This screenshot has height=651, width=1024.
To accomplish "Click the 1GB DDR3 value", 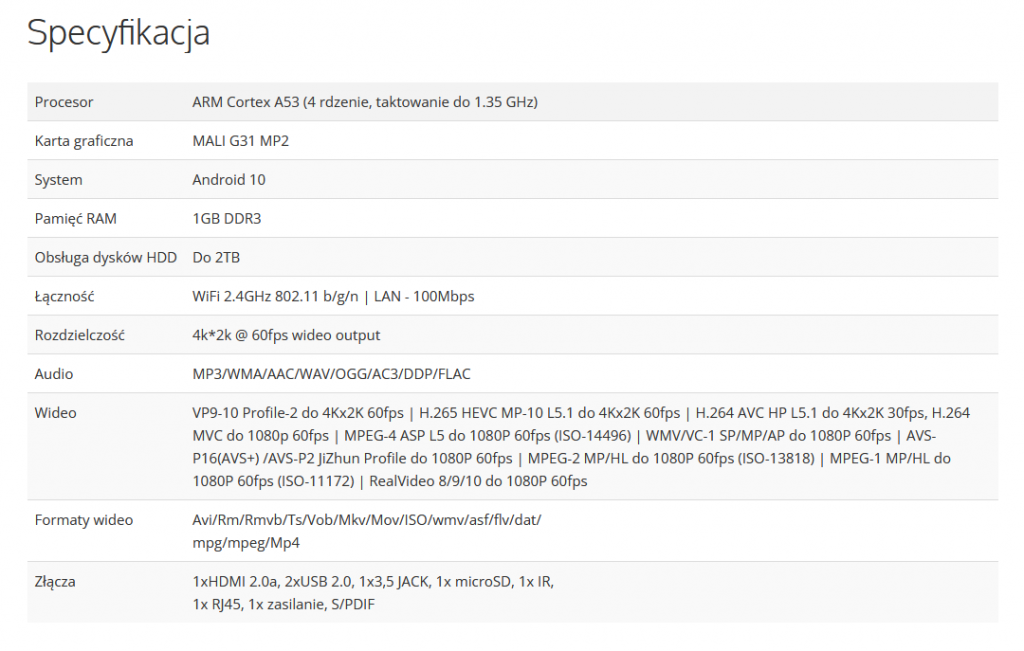I will [x=227, y=219].
